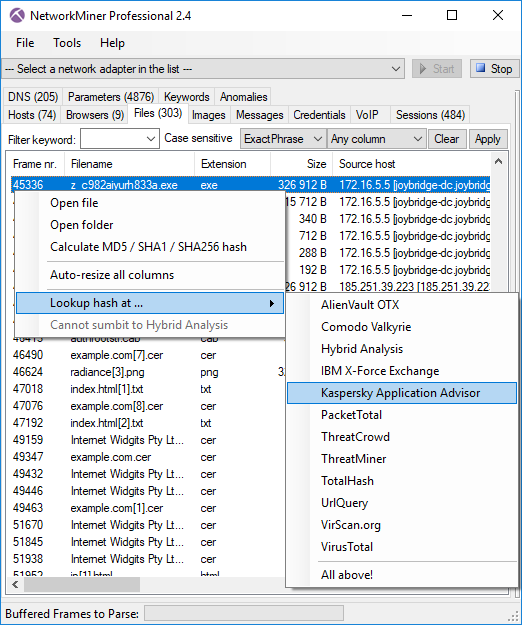Switch to the Sessions (484) tab
The height and width of the screenshot is (625, 522).
(x=430, y=115)
